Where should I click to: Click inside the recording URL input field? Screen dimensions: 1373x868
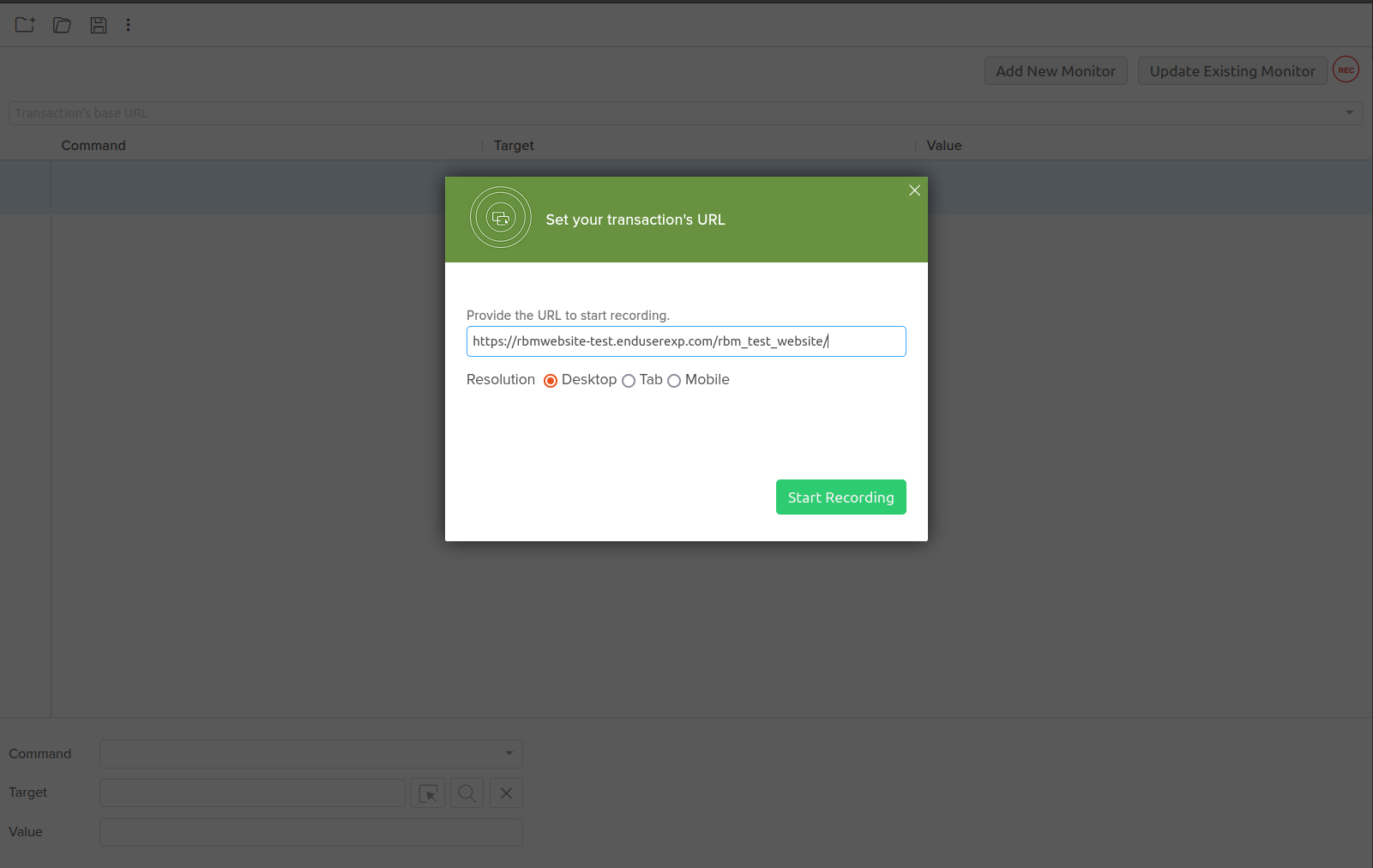[x=685, y=341]
